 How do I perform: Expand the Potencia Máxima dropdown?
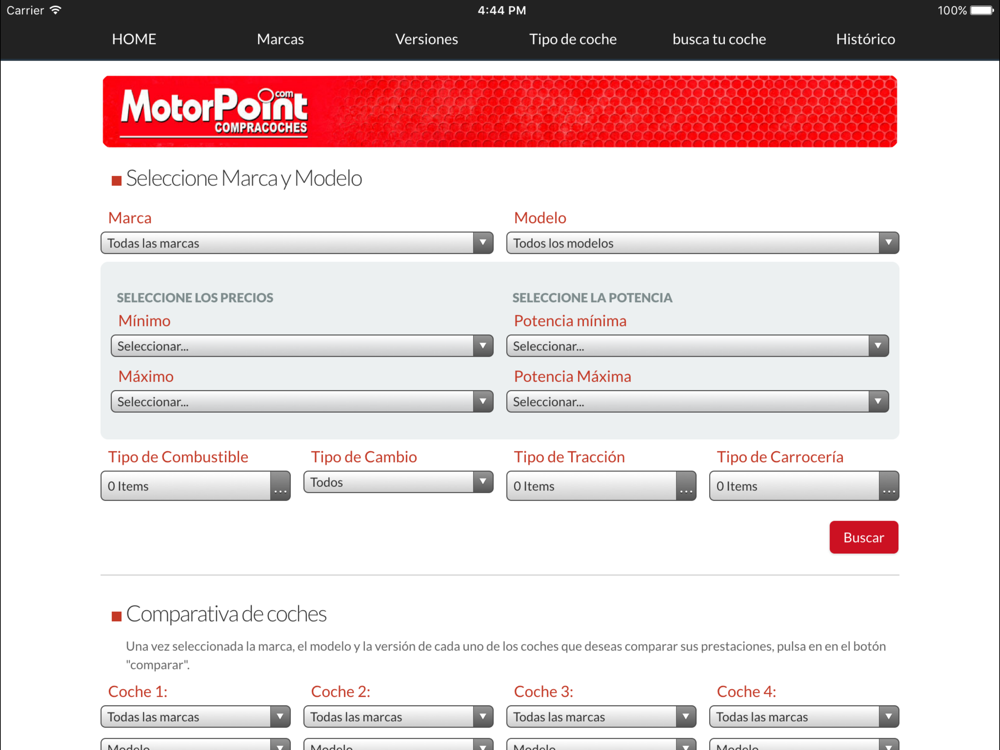click(697, 402)
